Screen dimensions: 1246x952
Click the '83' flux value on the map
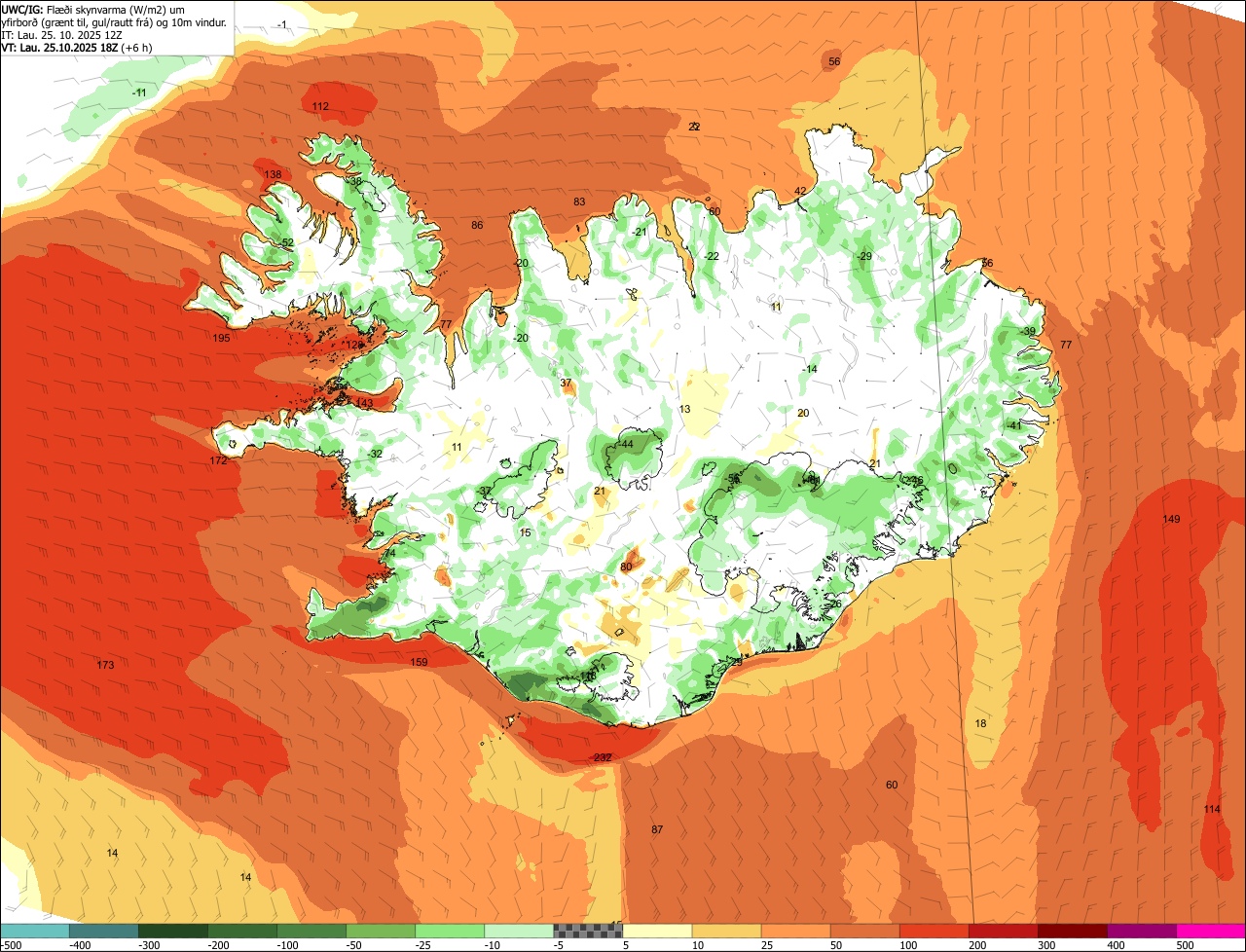(579, 201)
